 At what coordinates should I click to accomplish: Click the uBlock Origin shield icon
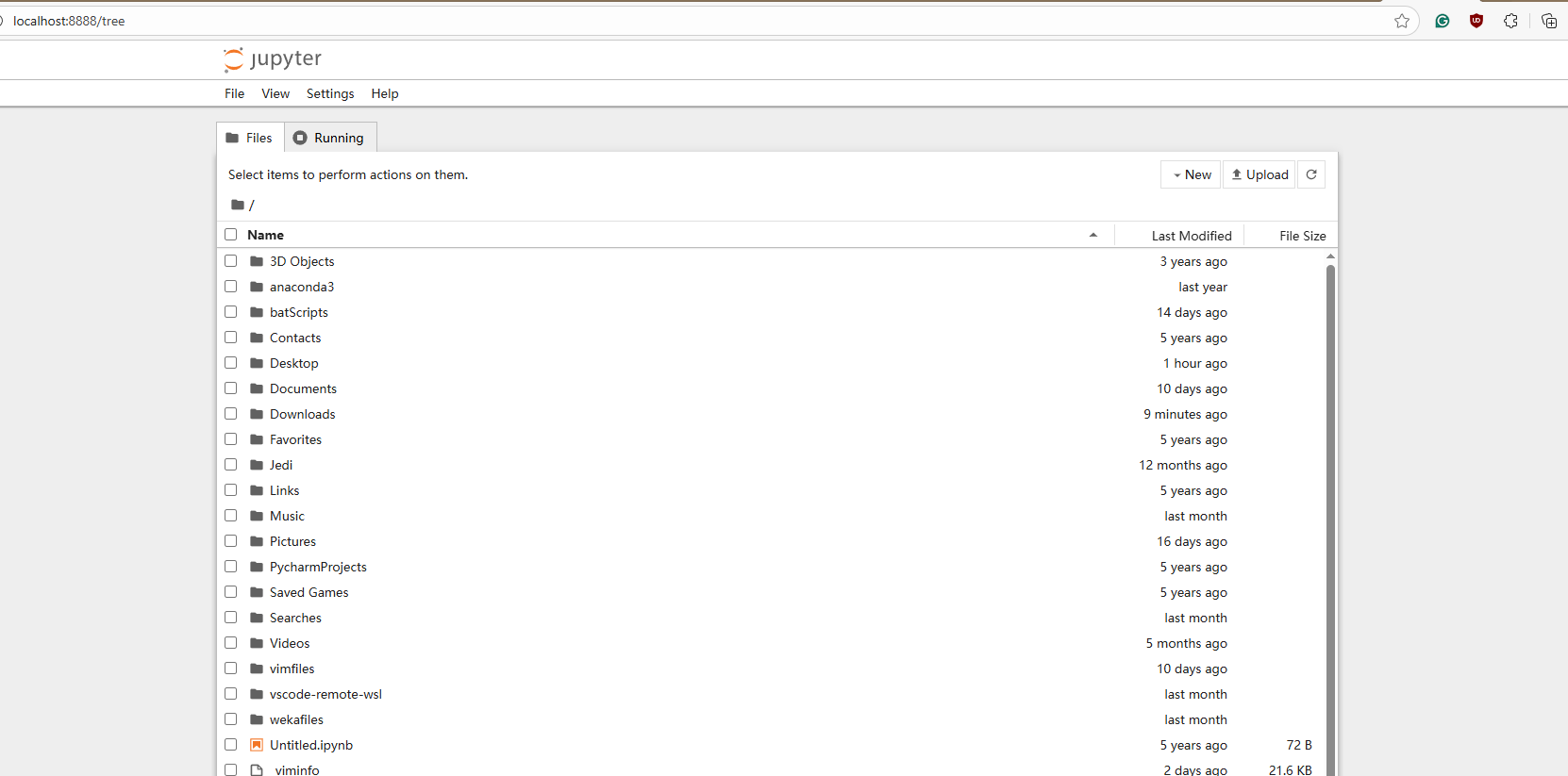[1476, 21]
